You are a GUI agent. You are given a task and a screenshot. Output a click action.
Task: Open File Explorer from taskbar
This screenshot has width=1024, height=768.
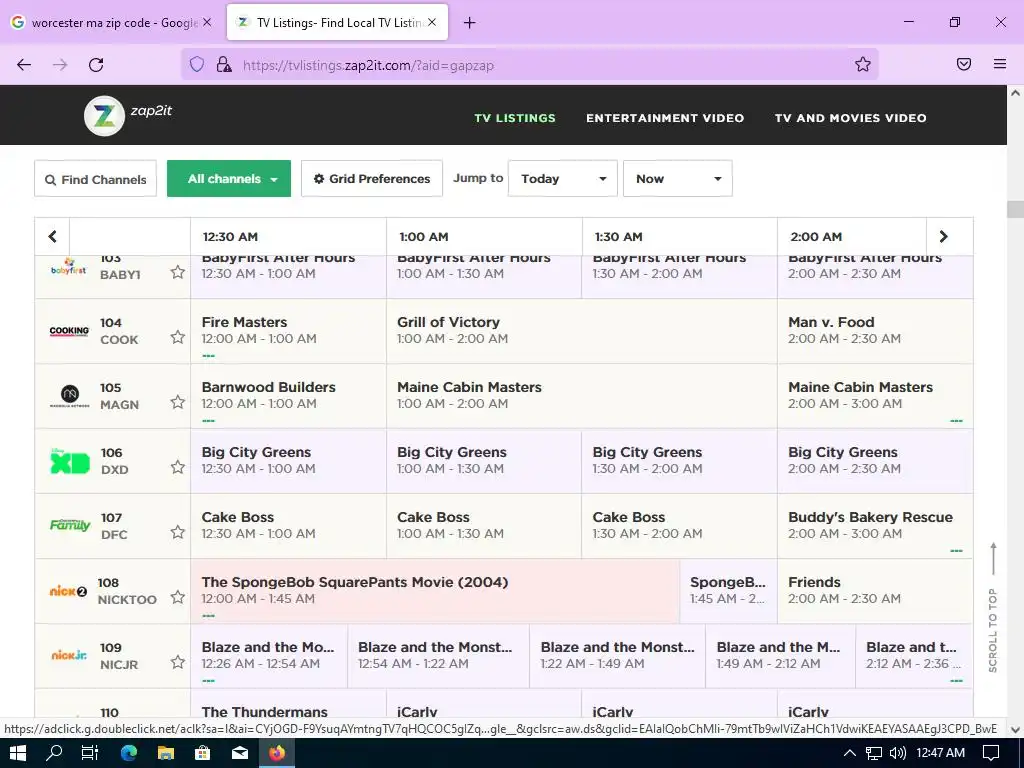166,753
